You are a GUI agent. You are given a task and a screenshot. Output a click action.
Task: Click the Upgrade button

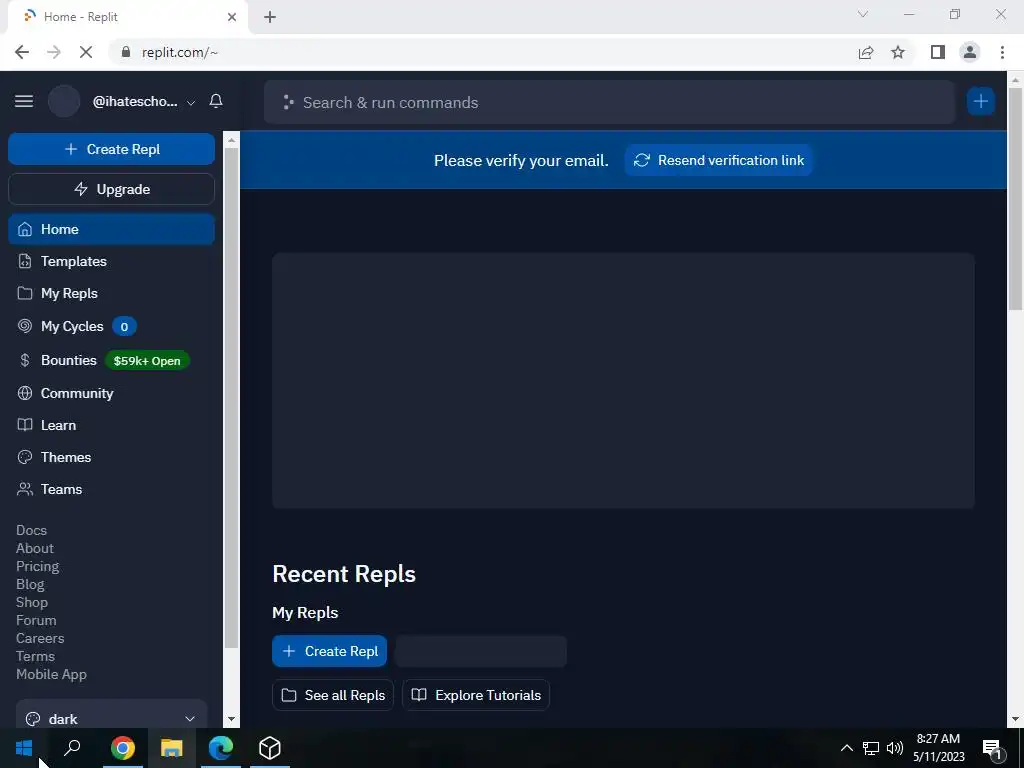tap(112, 189)
